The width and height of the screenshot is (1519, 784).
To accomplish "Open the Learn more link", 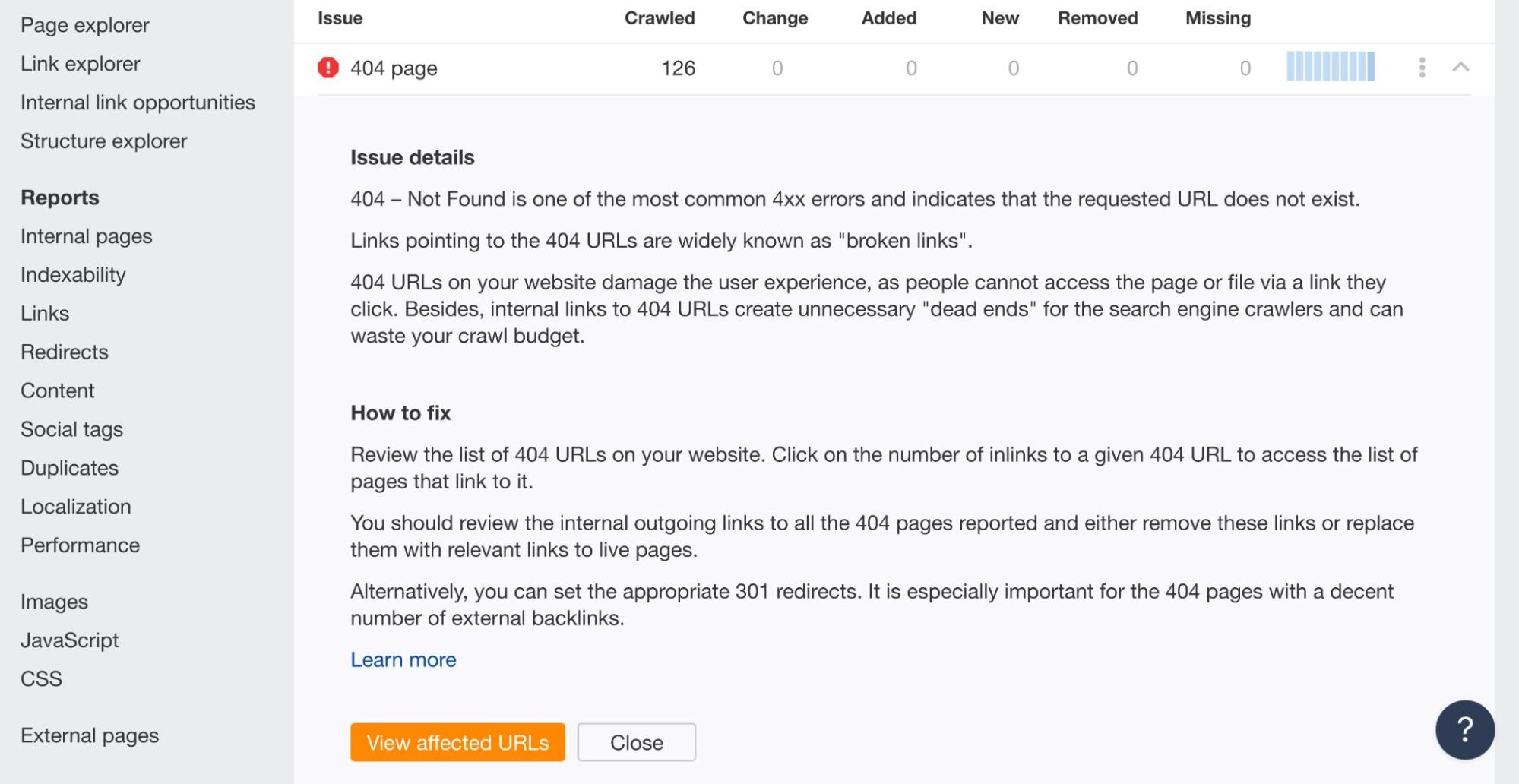I will point(402,659).
